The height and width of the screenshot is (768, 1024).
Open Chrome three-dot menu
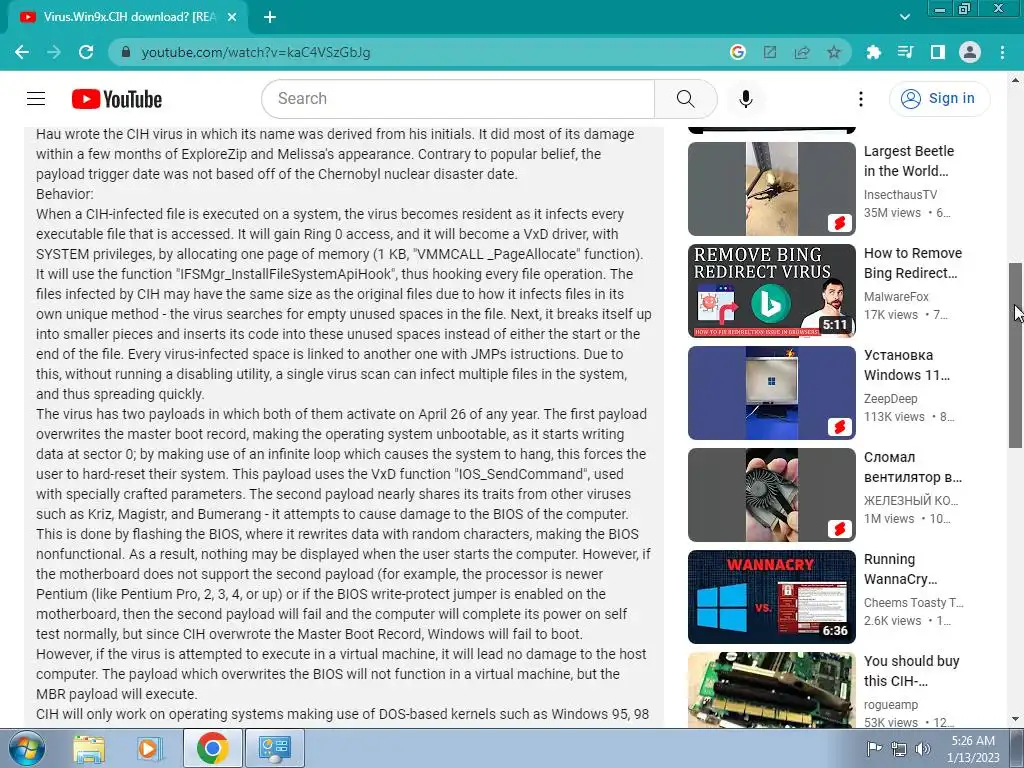tap(1002, 52)
